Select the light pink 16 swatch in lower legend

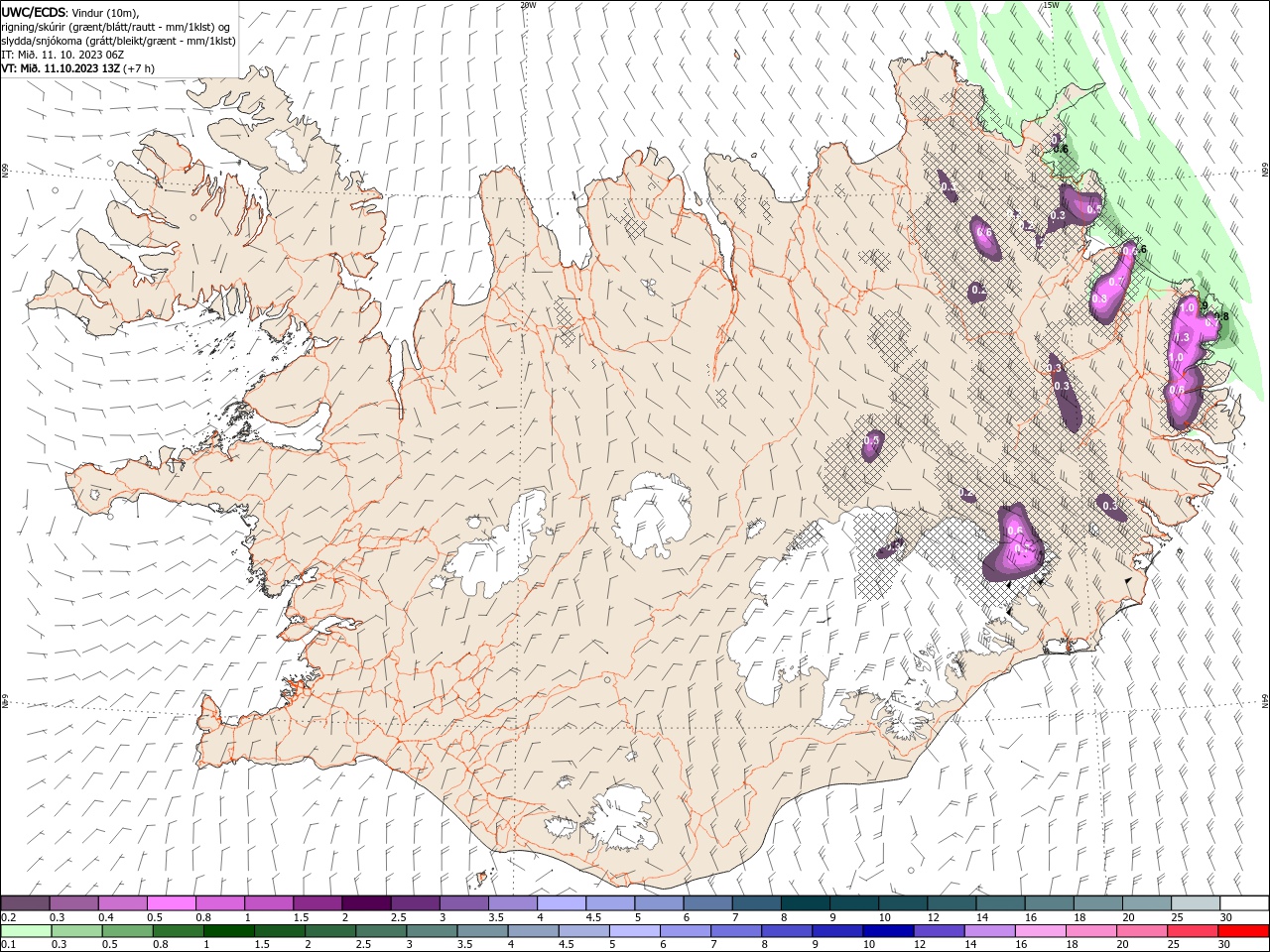coord(1039,931)
